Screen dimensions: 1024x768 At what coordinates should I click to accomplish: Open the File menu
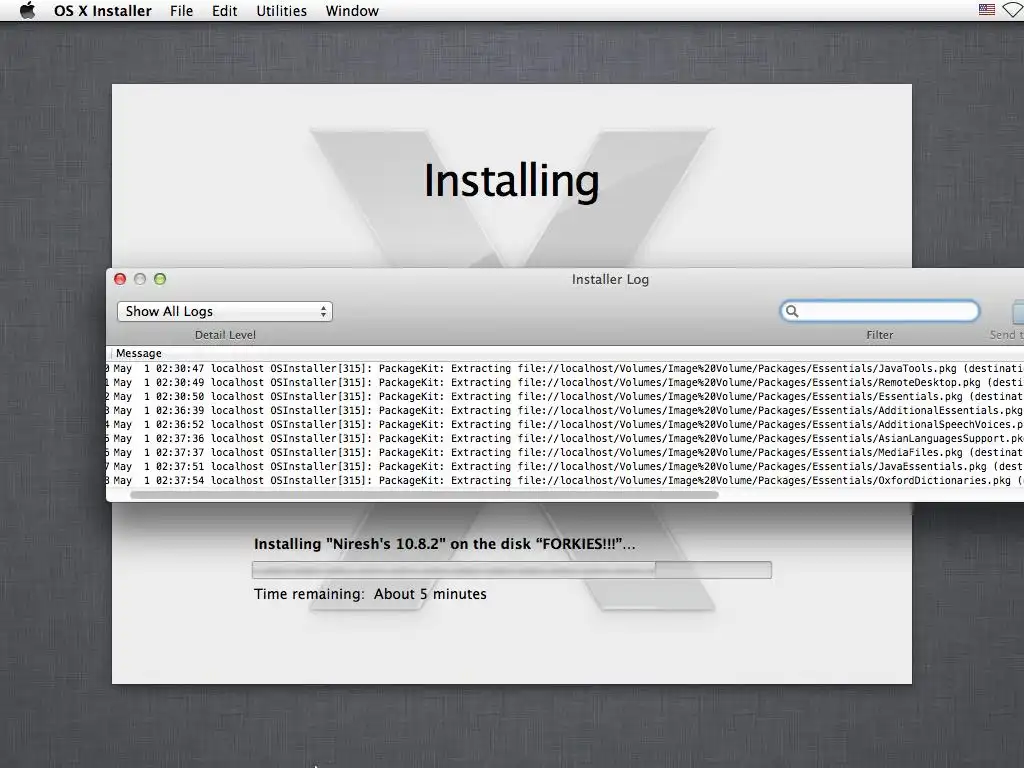(x=182, y=11)
